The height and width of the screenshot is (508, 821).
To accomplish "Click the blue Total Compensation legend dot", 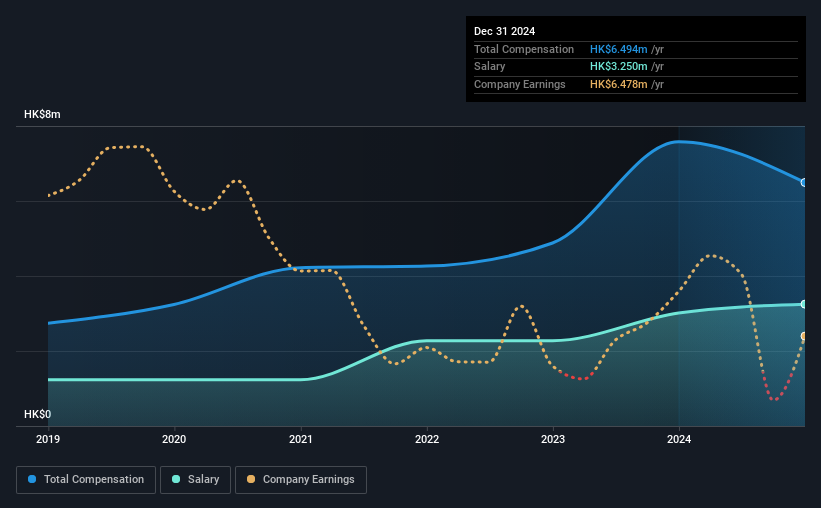I will [32, 479].
